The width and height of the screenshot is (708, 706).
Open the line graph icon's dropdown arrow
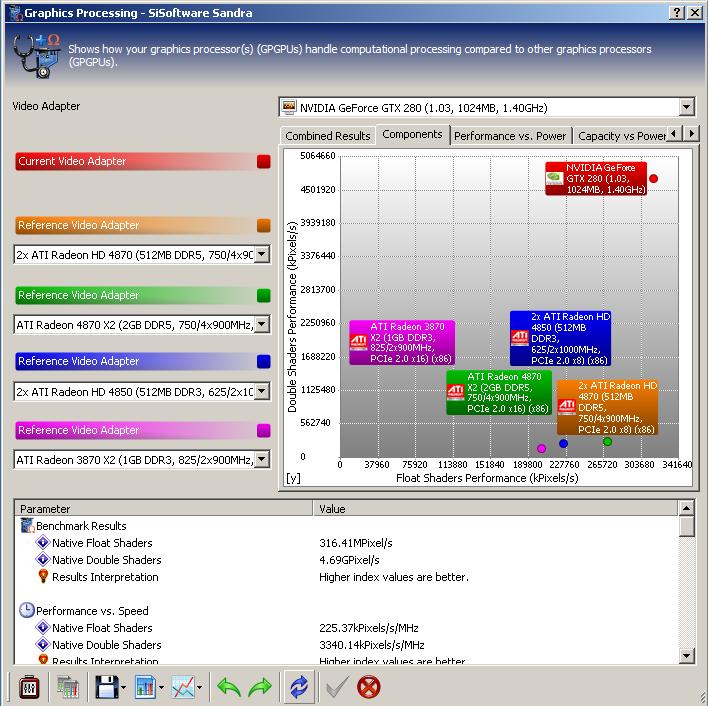[x=200, y=687]
